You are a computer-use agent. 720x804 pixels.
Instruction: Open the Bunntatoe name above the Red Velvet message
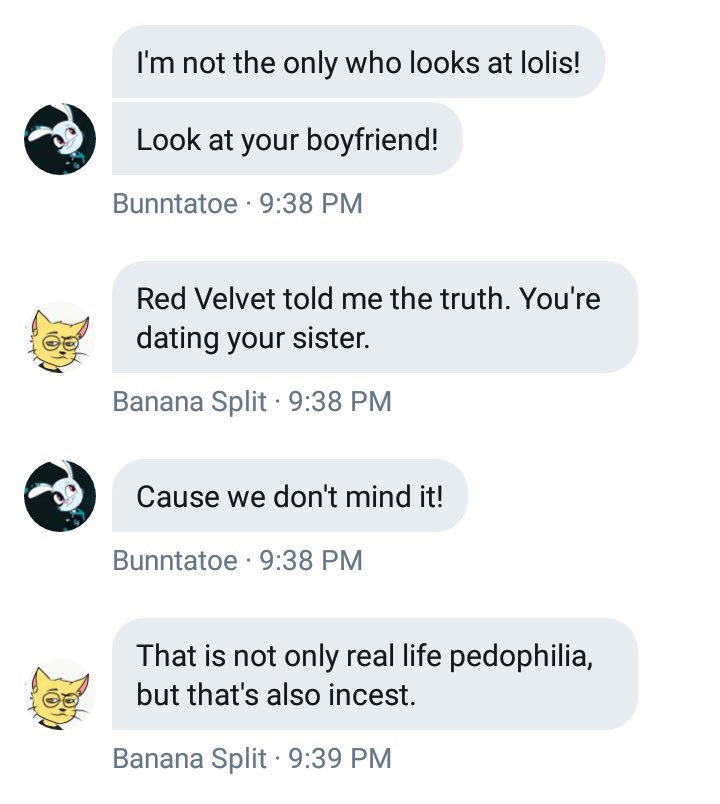(x=175, y=204)
